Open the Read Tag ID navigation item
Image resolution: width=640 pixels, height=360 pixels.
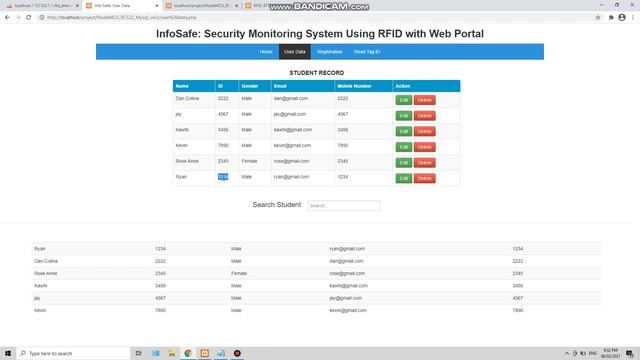click(x=367, y=52)
